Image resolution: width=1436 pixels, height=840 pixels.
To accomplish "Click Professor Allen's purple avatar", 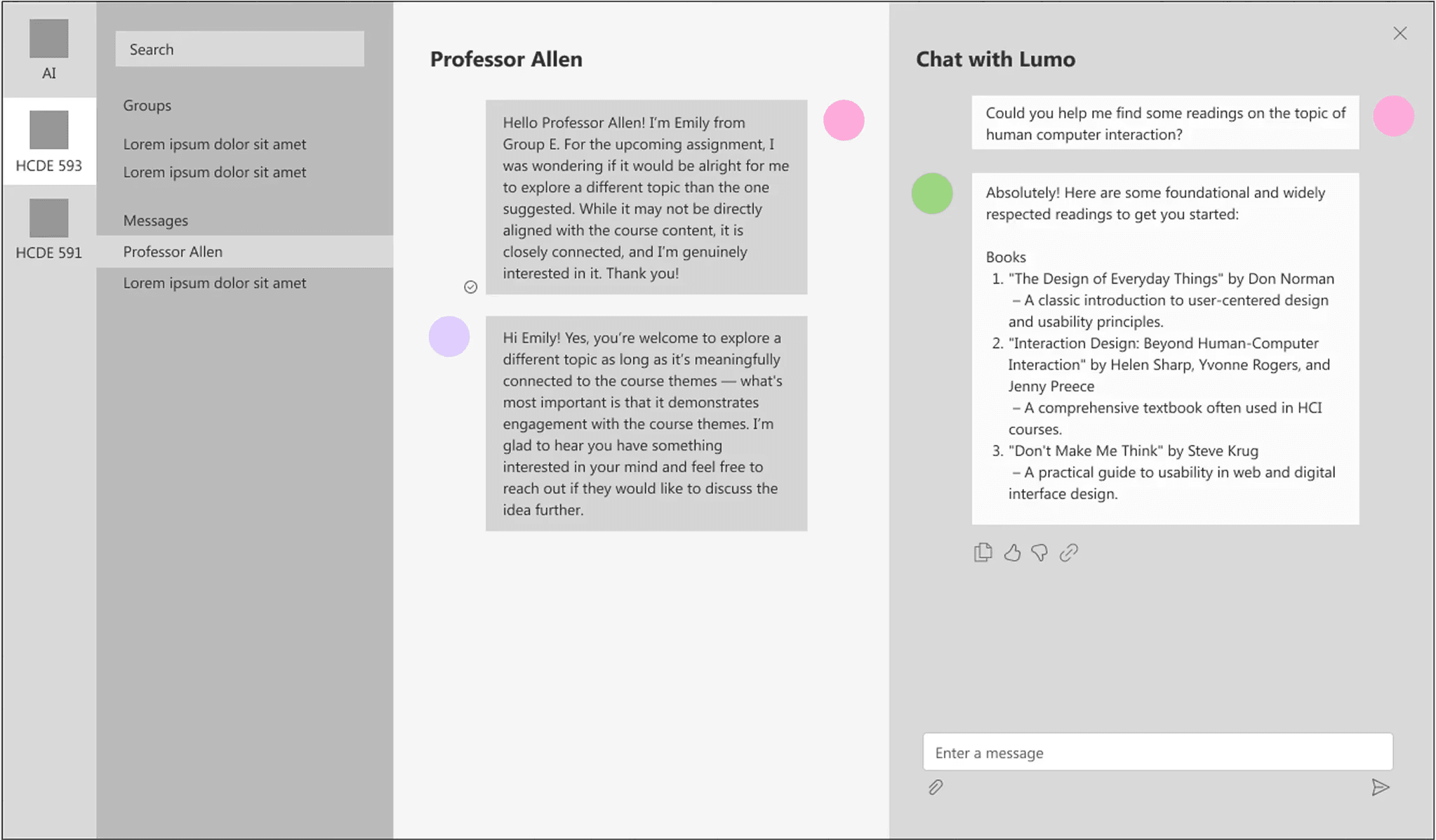I will click(448, 337).
